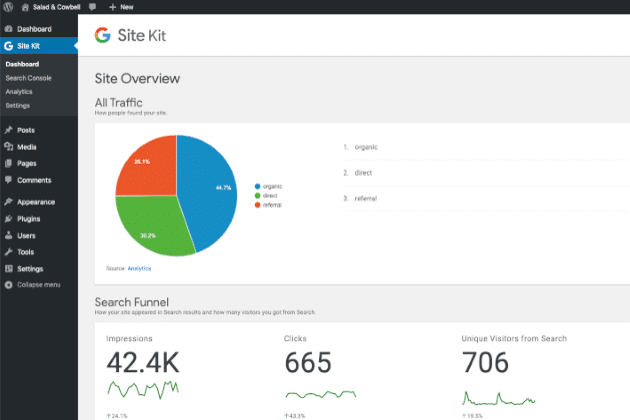The width and height of the screenshot is (630, 420).
Task: Open the Analytics submenu item
Action: [x=19, y=92]
